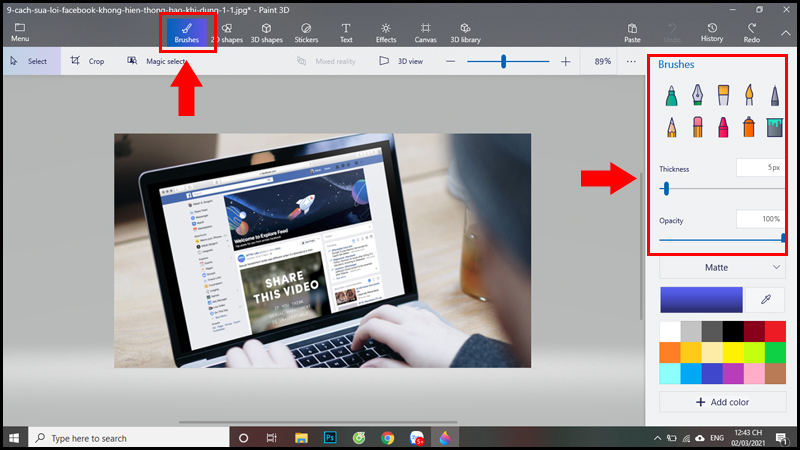Open the notification center icon
This screenshot has width=800, height=450.
tap(782, 438)
